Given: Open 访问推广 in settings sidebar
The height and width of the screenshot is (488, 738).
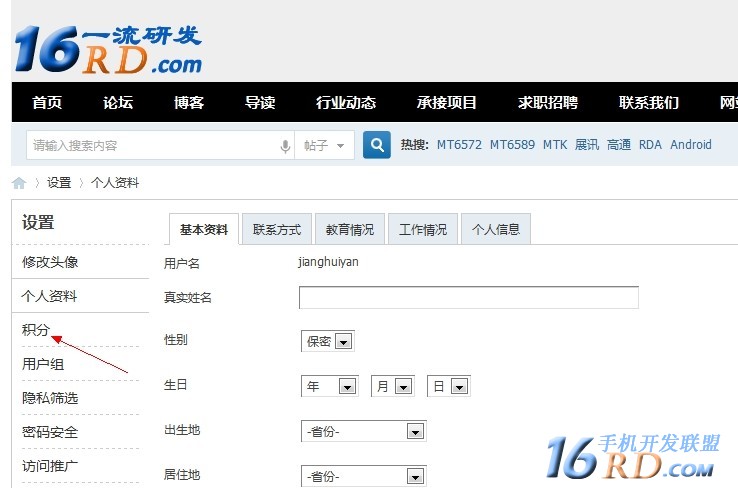Looking at the screenshot, I should point(50,466).
